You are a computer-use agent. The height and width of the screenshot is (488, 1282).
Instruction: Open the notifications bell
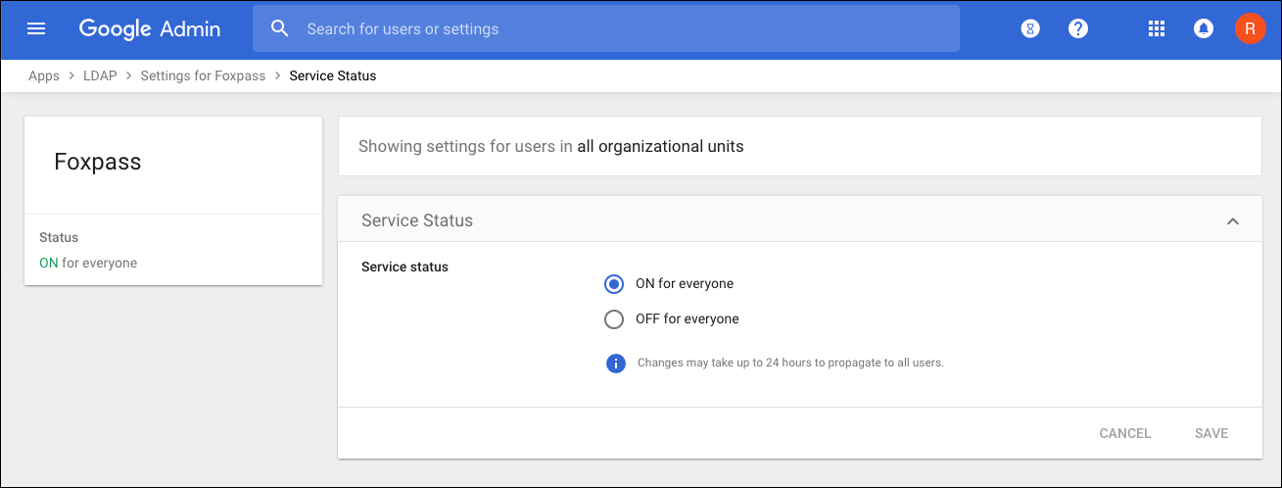coord(1204,29)
